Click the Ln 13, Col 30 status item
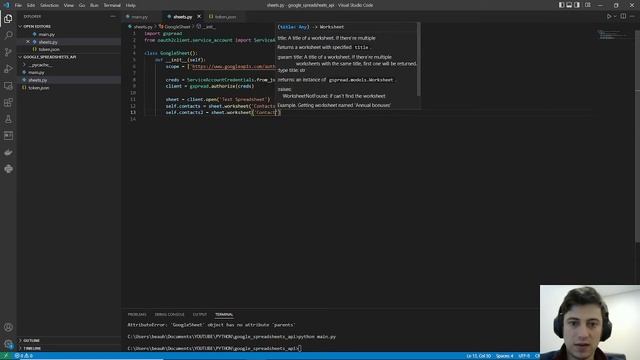This screenshot has width=640, height=360. [x=478, y=356]
